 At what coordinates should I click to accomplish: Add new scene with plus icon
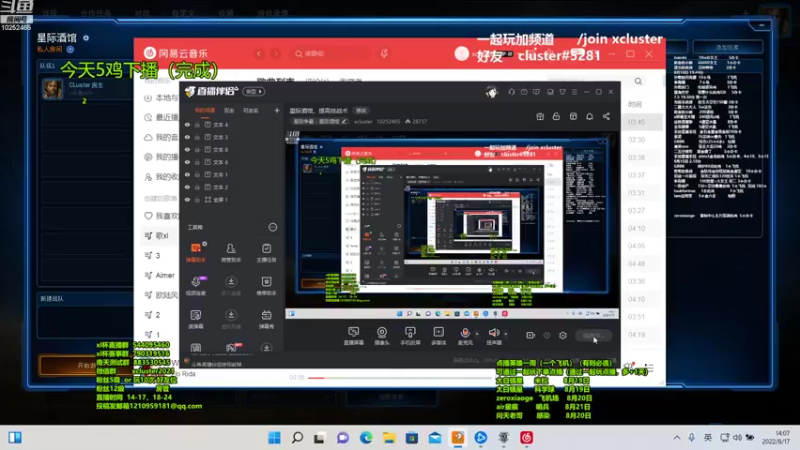[277, 110]
